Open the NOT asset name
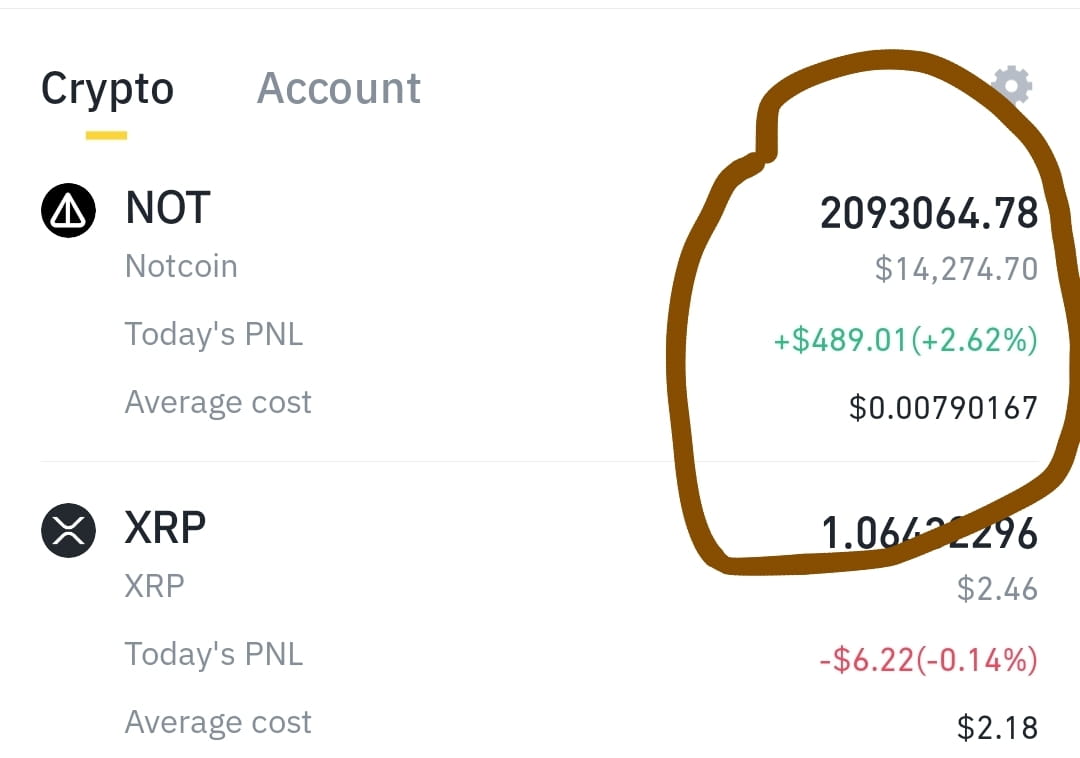 pos(167,208)
